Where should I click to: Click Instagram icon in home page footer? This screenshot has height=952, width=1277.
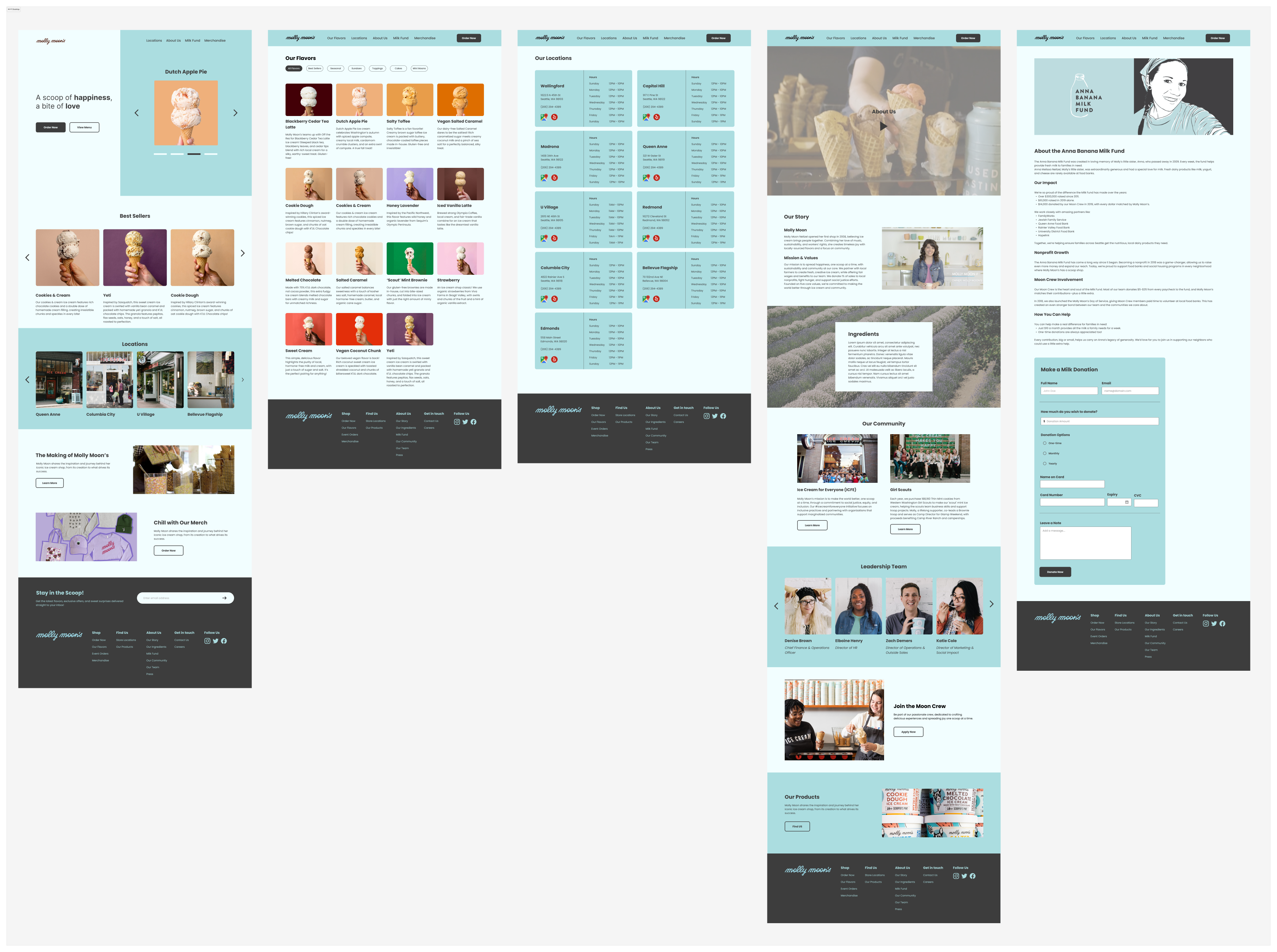click(207, 641)
